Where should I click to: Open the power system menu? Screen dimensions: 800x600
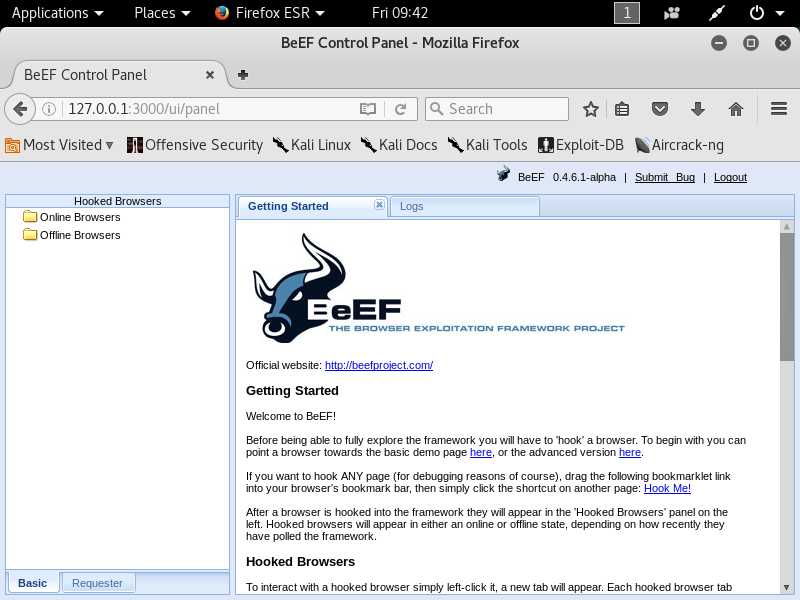[x=766, y=13]
